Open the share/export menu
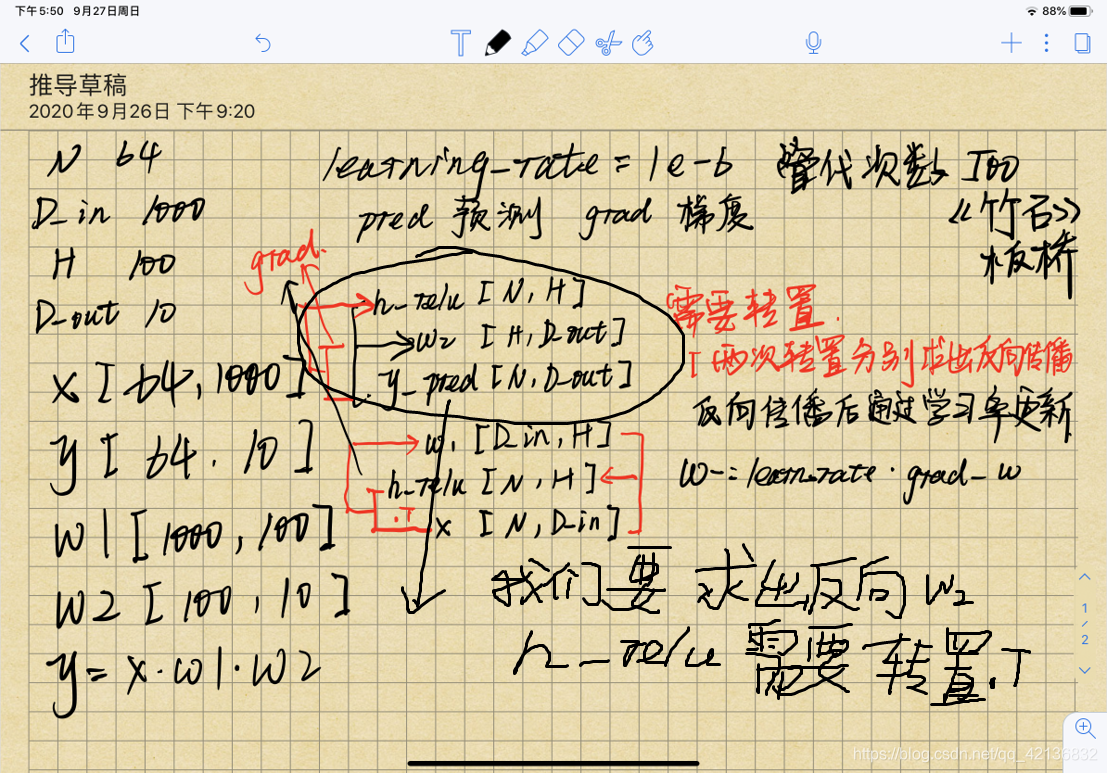1107x773 pixels. tap(65, 41)
